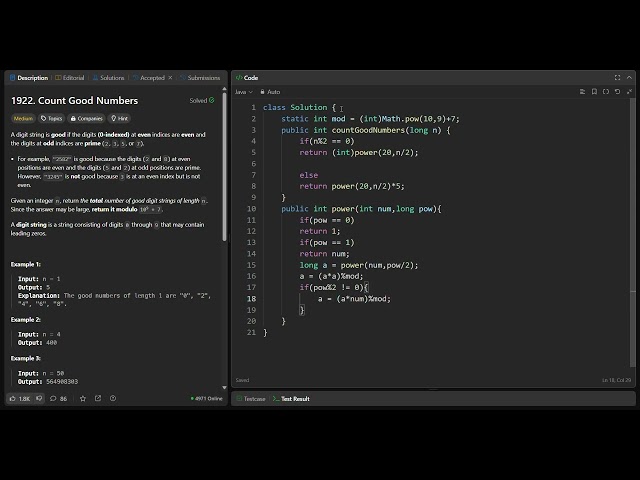
Task: Click the 'Saved' status text
Action: [x=242, y=380]
